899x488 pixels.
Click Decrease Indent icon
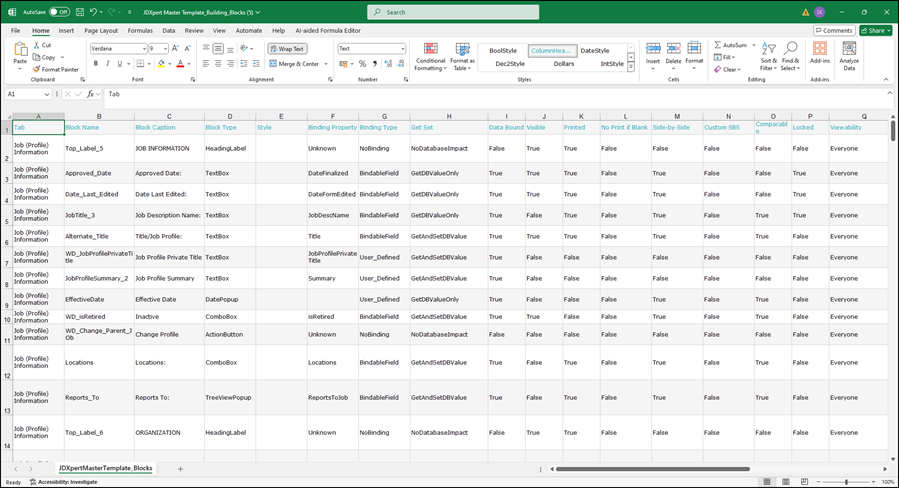pos(244,64)
